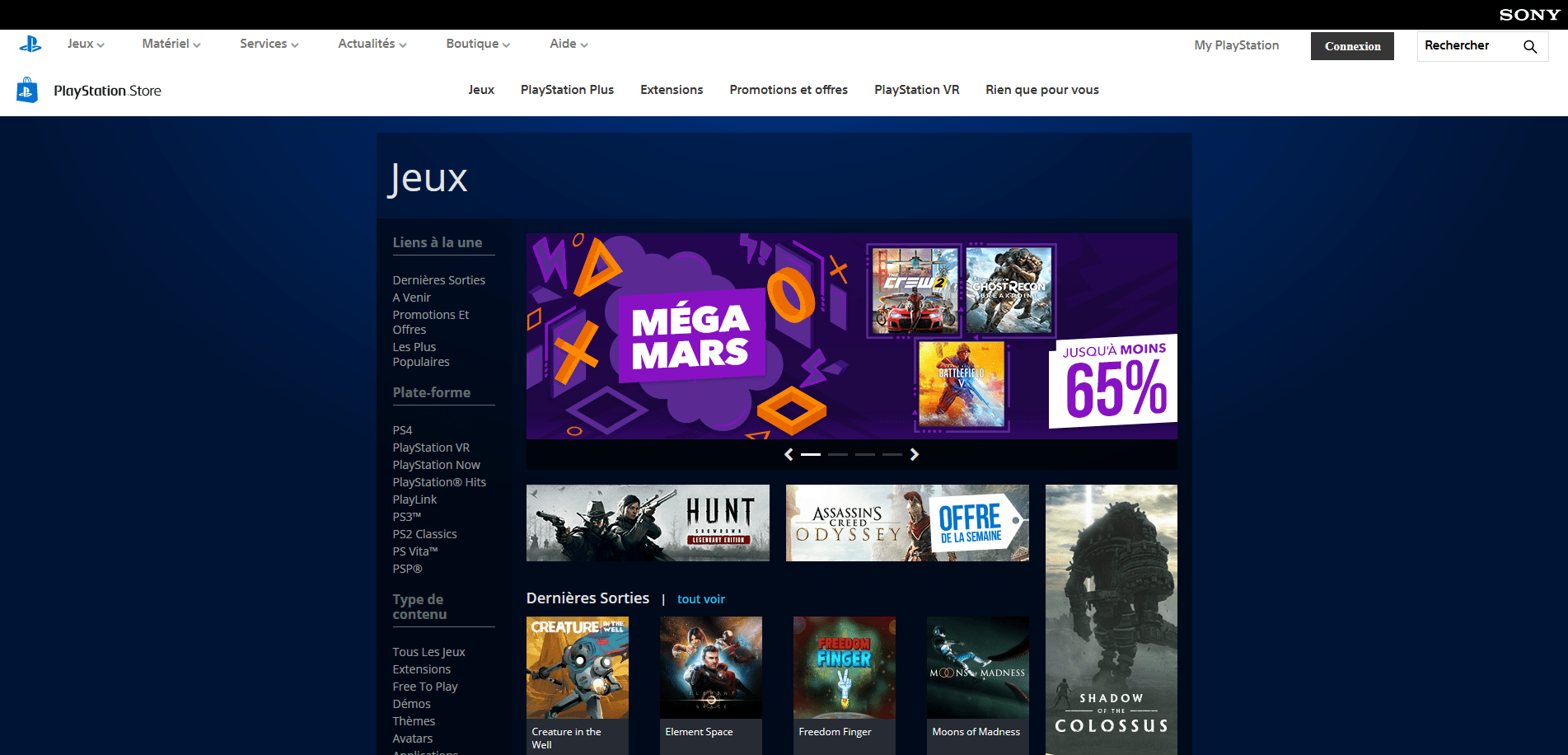1568x755 pixels.
Task: Select Les Plus Populaires in sidebar
Action: [421, 354]
